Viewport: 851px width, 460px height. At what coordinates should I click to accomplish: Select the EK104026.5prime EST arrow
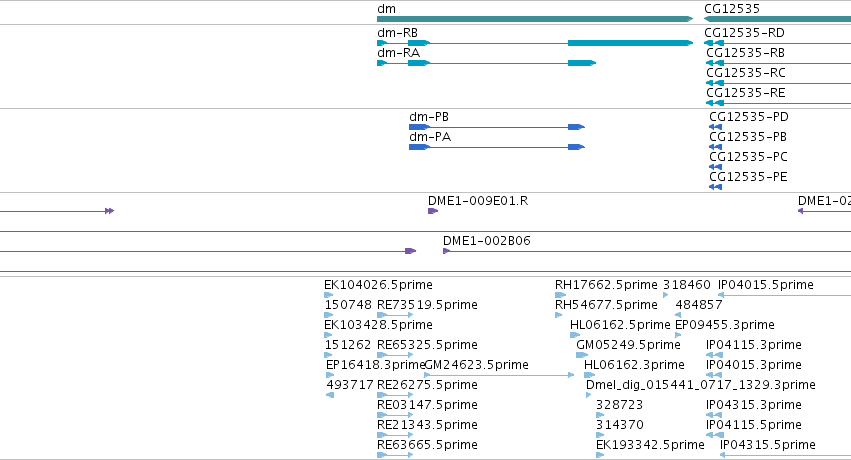(x=328, y=295)
